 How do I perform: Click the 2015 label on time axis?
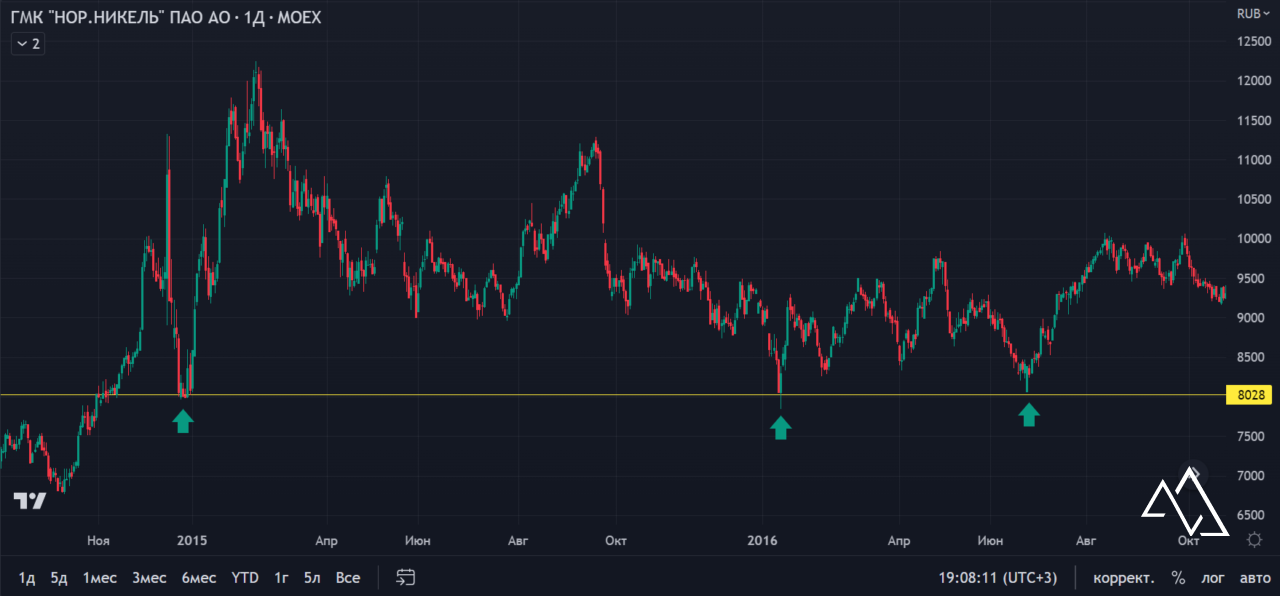(x=191, y=541)
